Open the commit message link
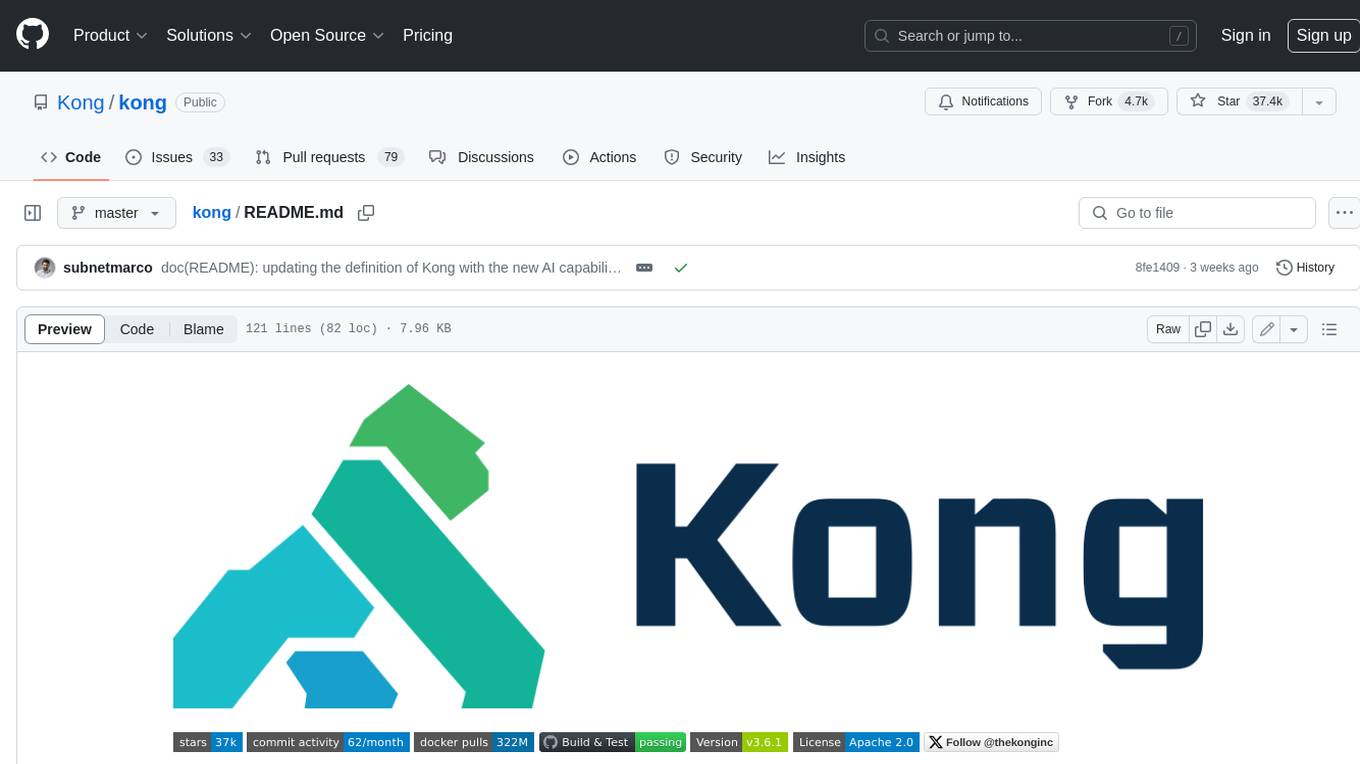Screen dimensions: 1360x764 391,268
